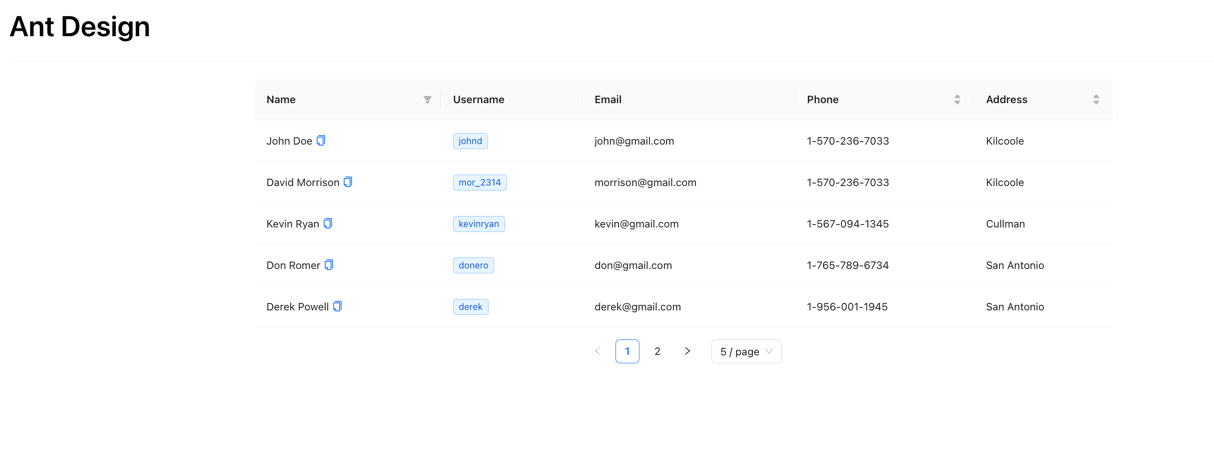Click San Antonio in Don Romer row
1214x449 pixels.
click(1015, 265)
